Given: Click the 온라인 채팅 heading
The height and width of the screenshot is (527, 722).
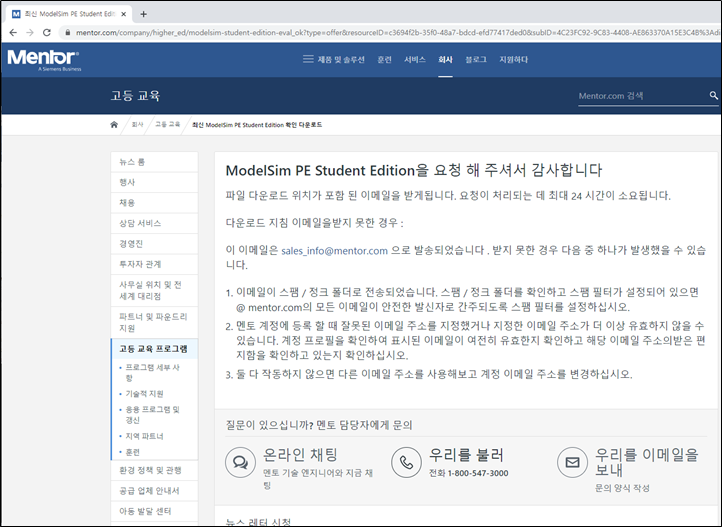Looking at the screenshot, I should (300, 455).
